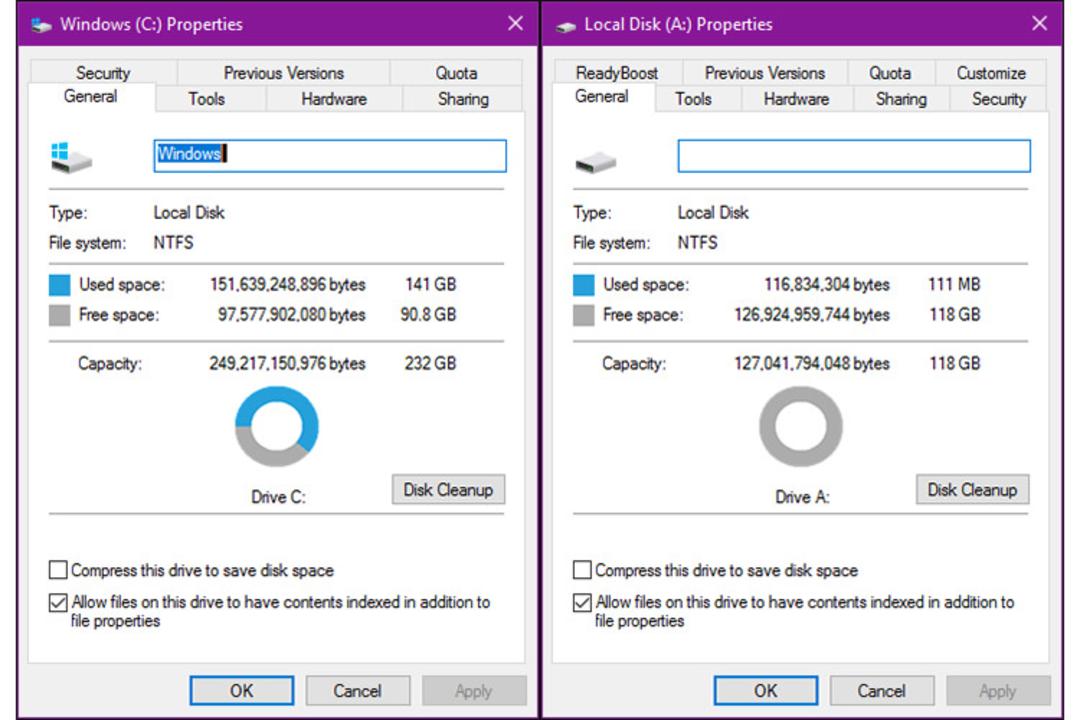Click the empty volume label field for A:
The image size is (1080, 720).
pyautogui.click(x=854, y=156)
